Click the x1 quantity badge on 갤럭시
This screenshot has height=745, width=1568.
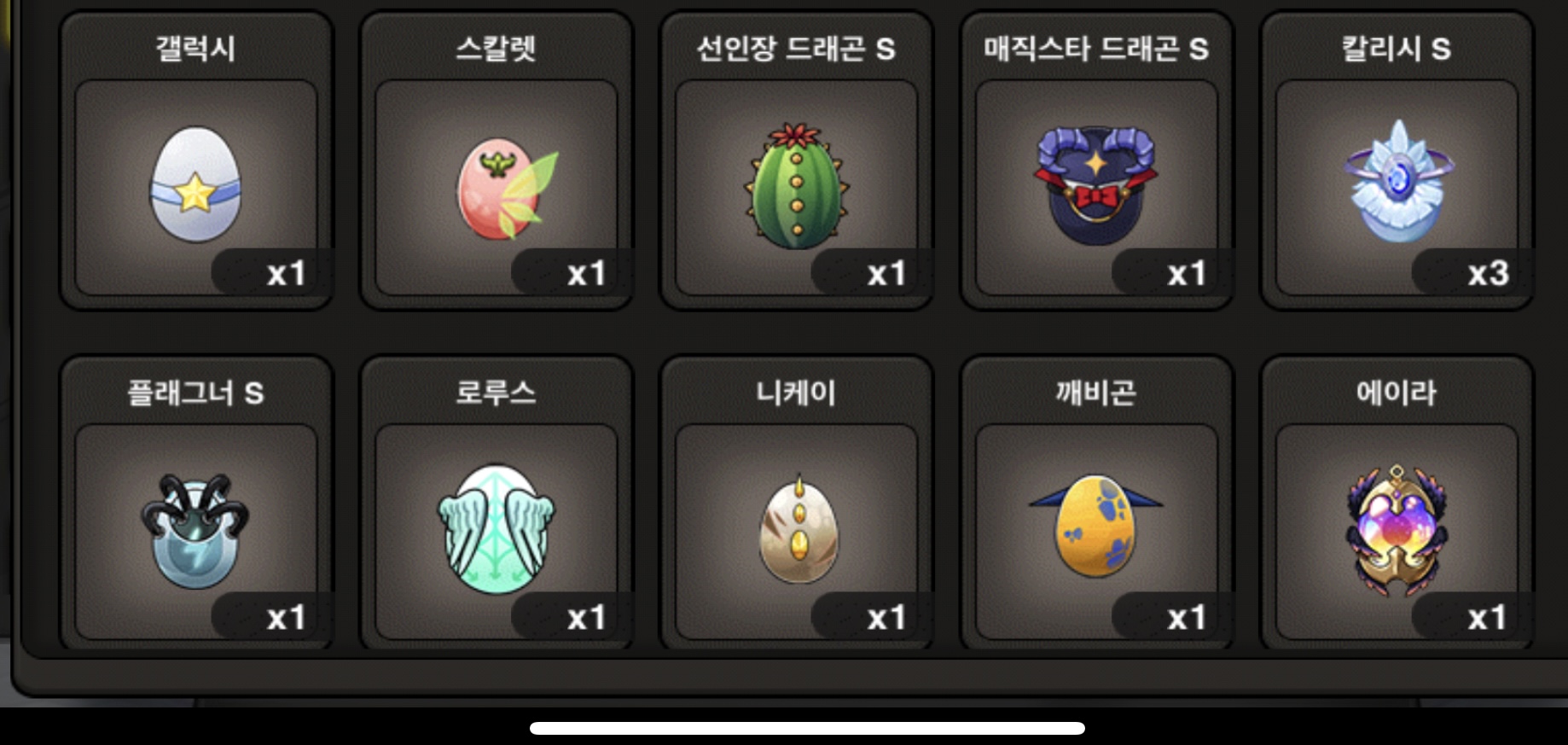point(272,273)
